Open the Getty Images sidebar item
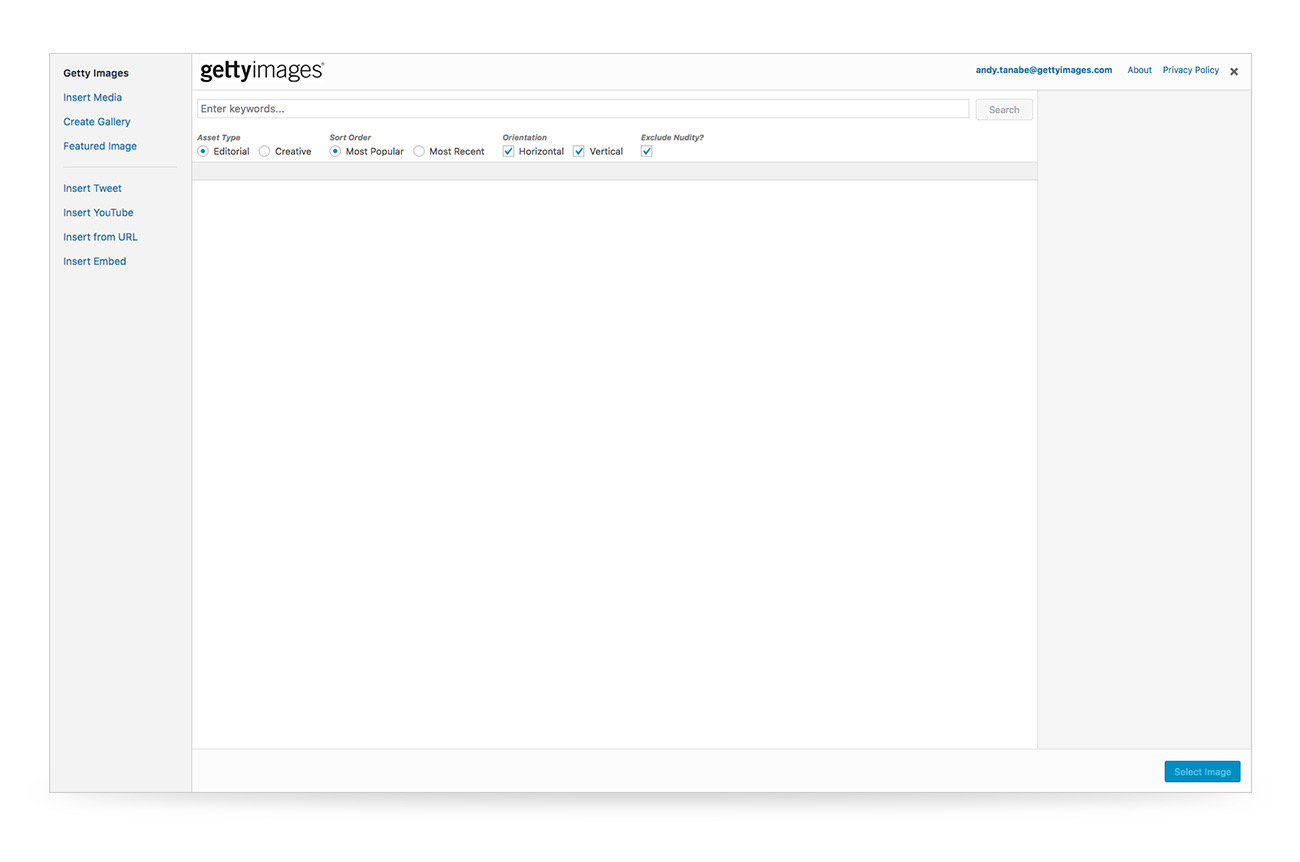This screenshot has width=1300, height=862. coord(96,73)
